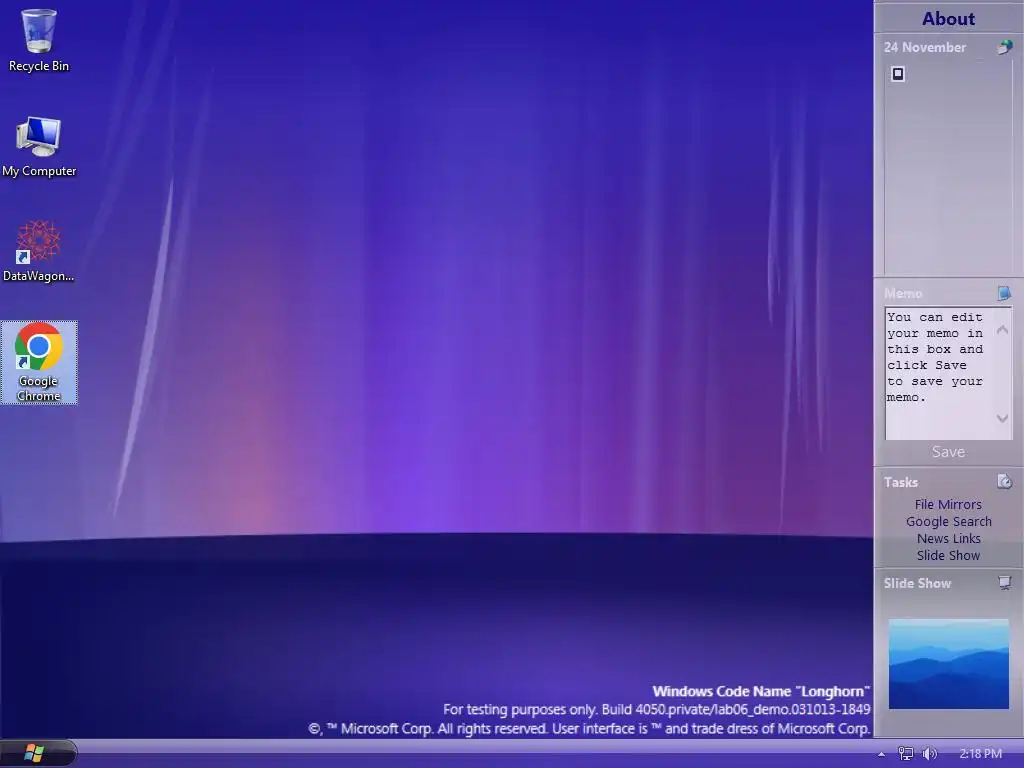This screenshot has height=768, width=1024.
Task: Click the blue mountains slide show thumbnail
Action: (948, 664)
